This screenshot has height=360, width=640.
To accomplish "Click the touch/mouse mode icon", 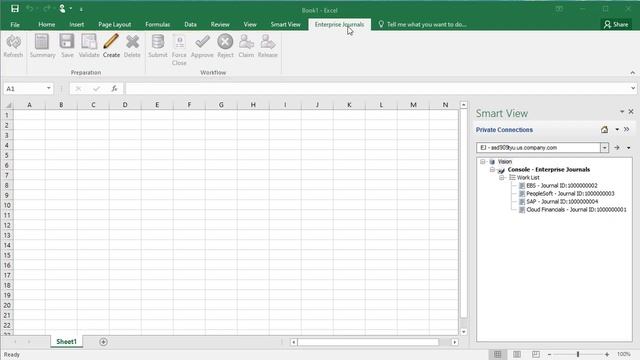I will [62, 9].
